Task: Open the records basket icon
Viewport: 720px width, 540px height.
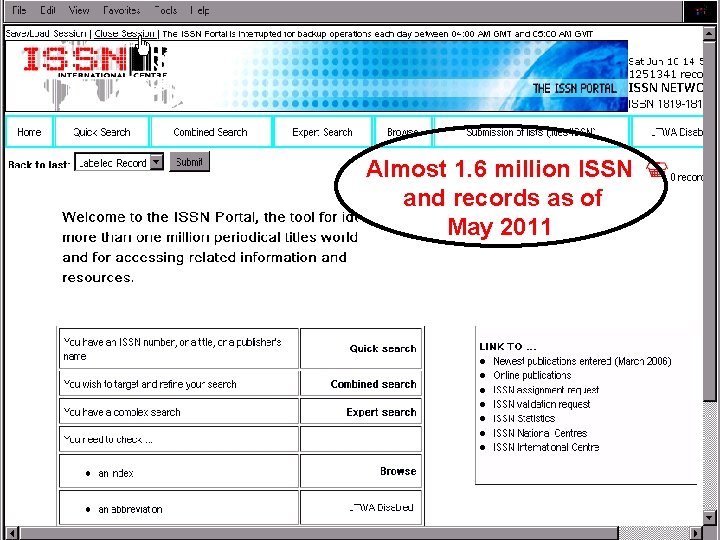Action: pos(657,170)
